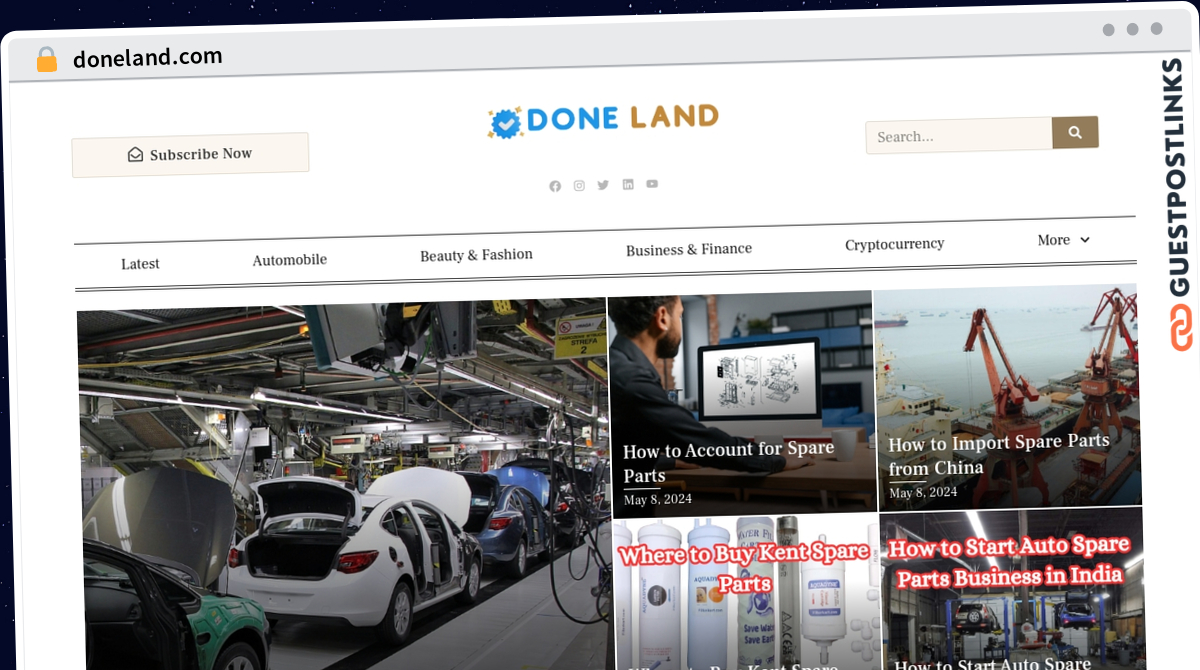This screenshot has width=1200, height=670.
Task: Open the Latest menu item
Action: (140, 264)
